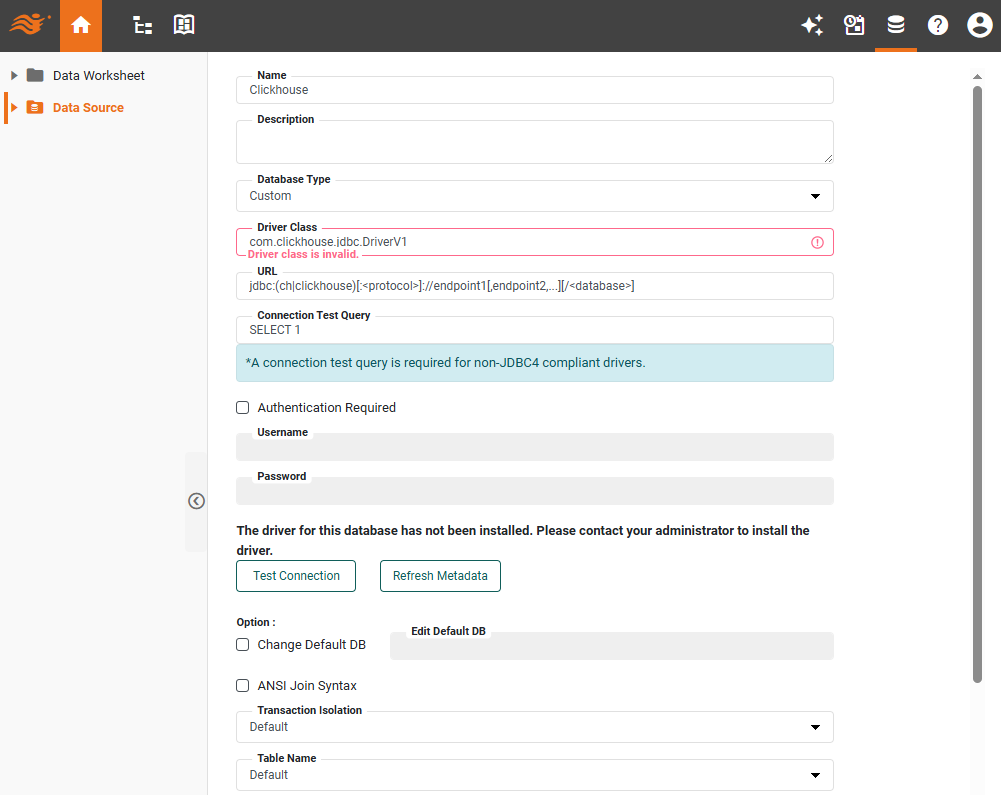Enable the Authentication Required checkbox
The image size is (1001, 795).
tap(242, 407)
